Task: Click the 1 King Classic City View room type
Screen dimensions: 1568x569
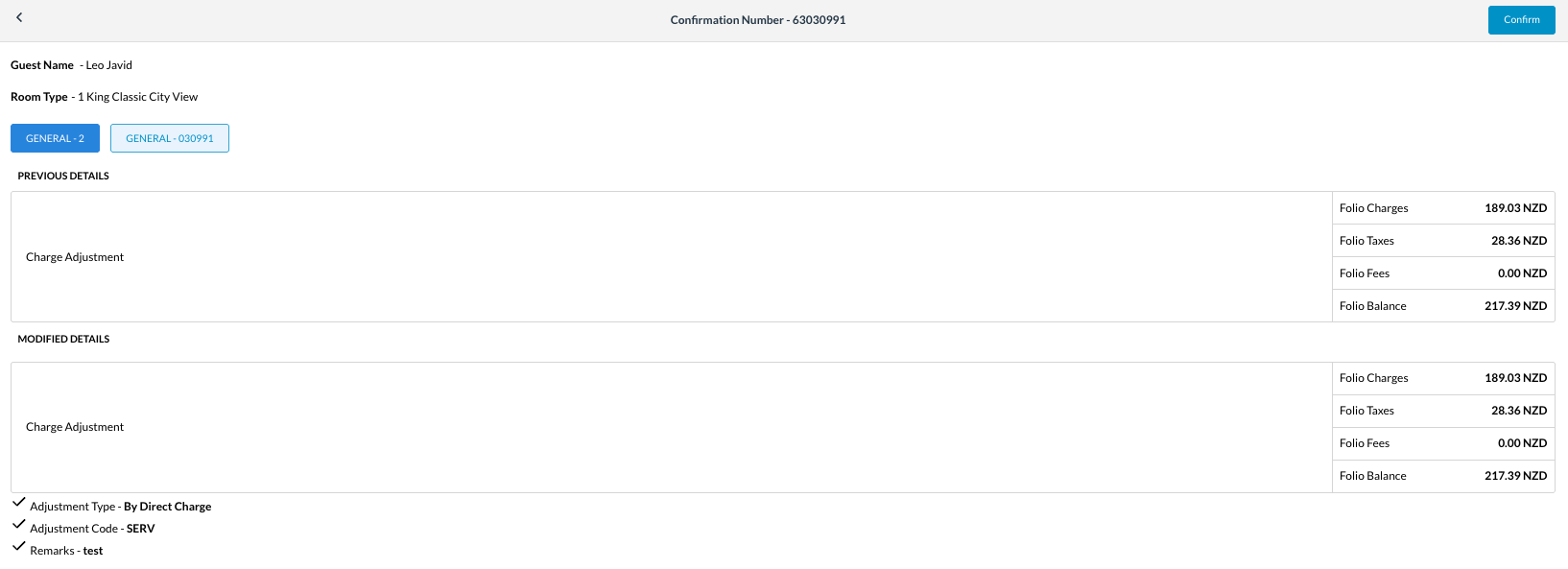Action: (137, 97)
